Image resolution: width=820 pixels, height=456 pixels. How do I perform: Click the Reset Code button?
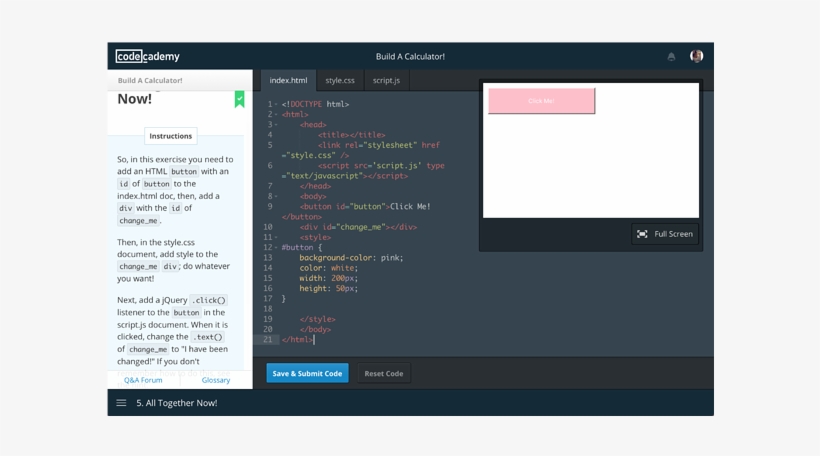pos(384,373)
